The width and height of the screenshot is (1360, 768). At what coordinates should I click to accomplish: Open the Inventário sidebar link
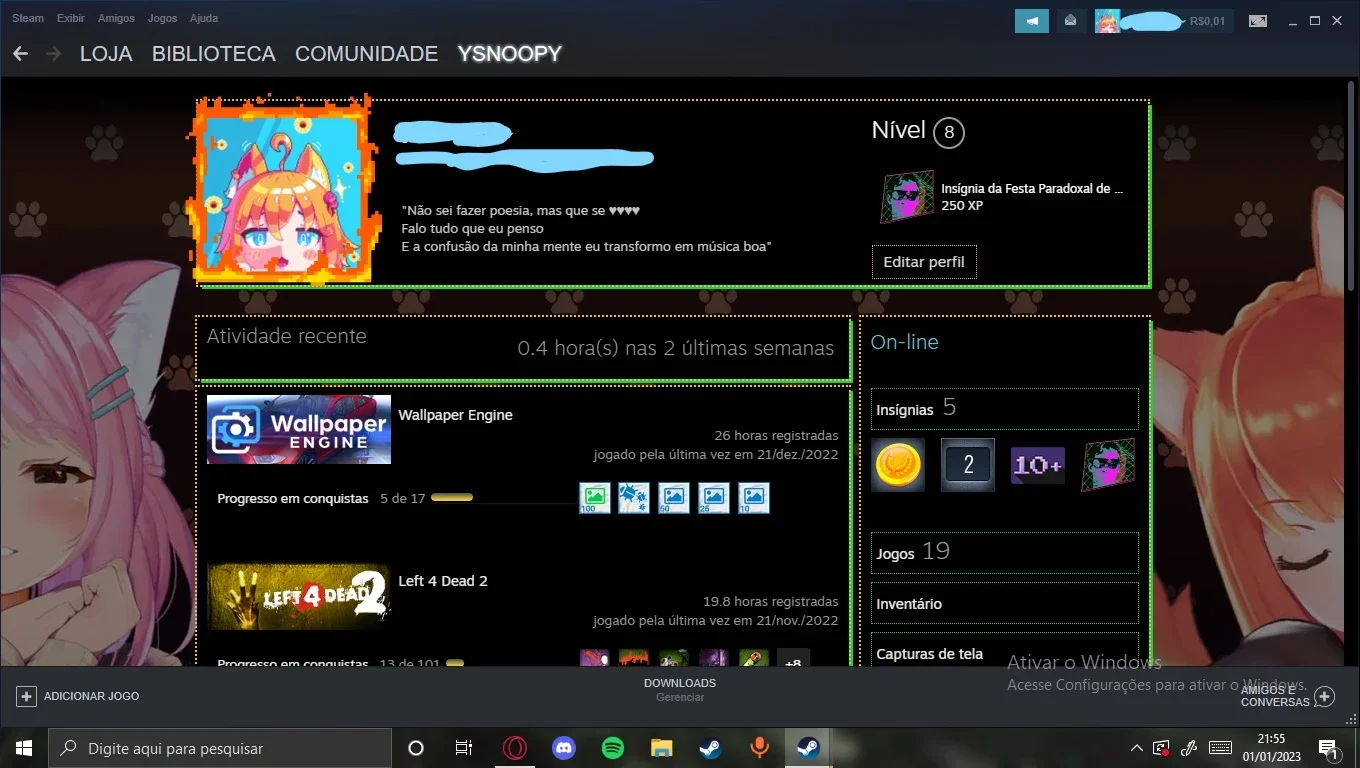point(1005,604)
